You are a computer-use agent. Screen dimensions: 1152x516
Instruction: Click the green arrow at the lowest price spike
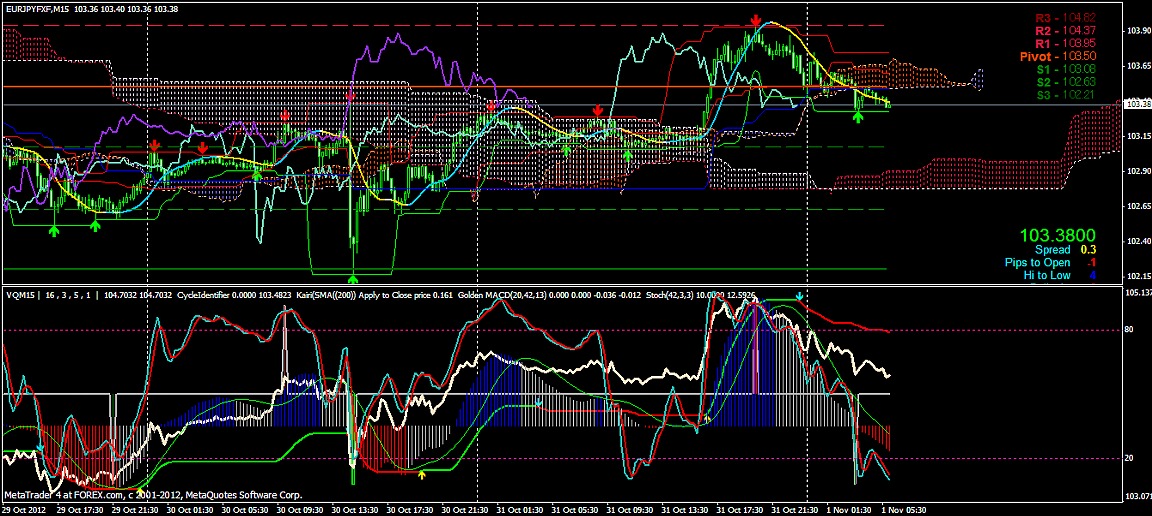(353, 279)
